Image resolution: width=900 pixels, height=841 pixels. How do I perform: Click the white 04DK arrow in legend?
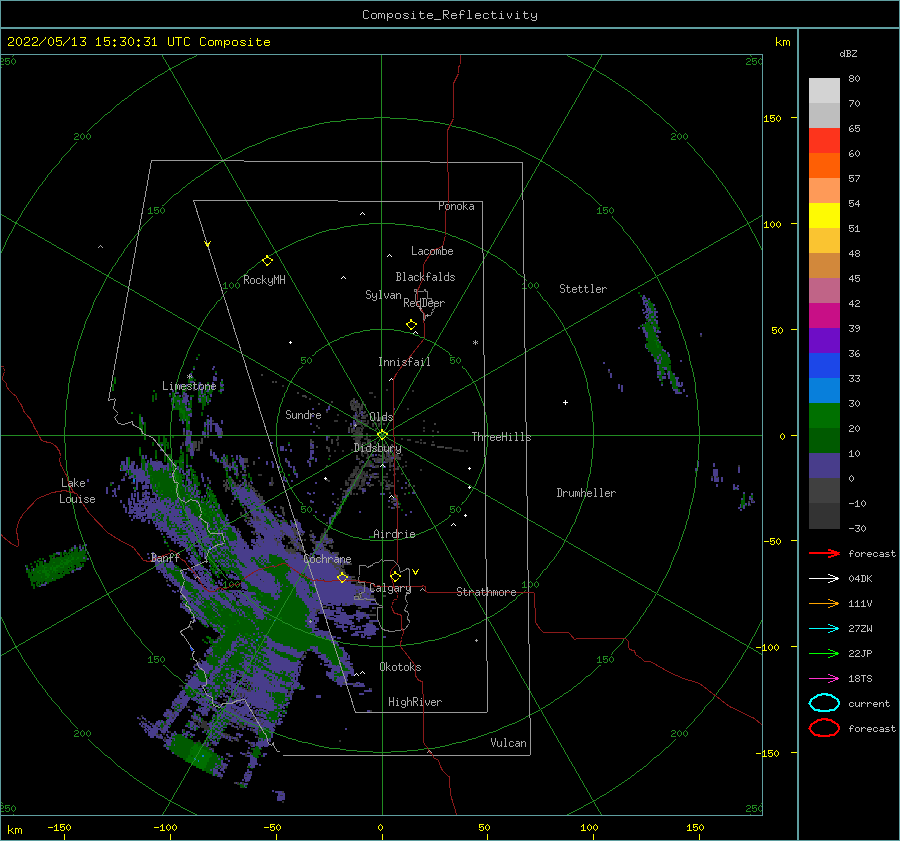coord(824,578)
